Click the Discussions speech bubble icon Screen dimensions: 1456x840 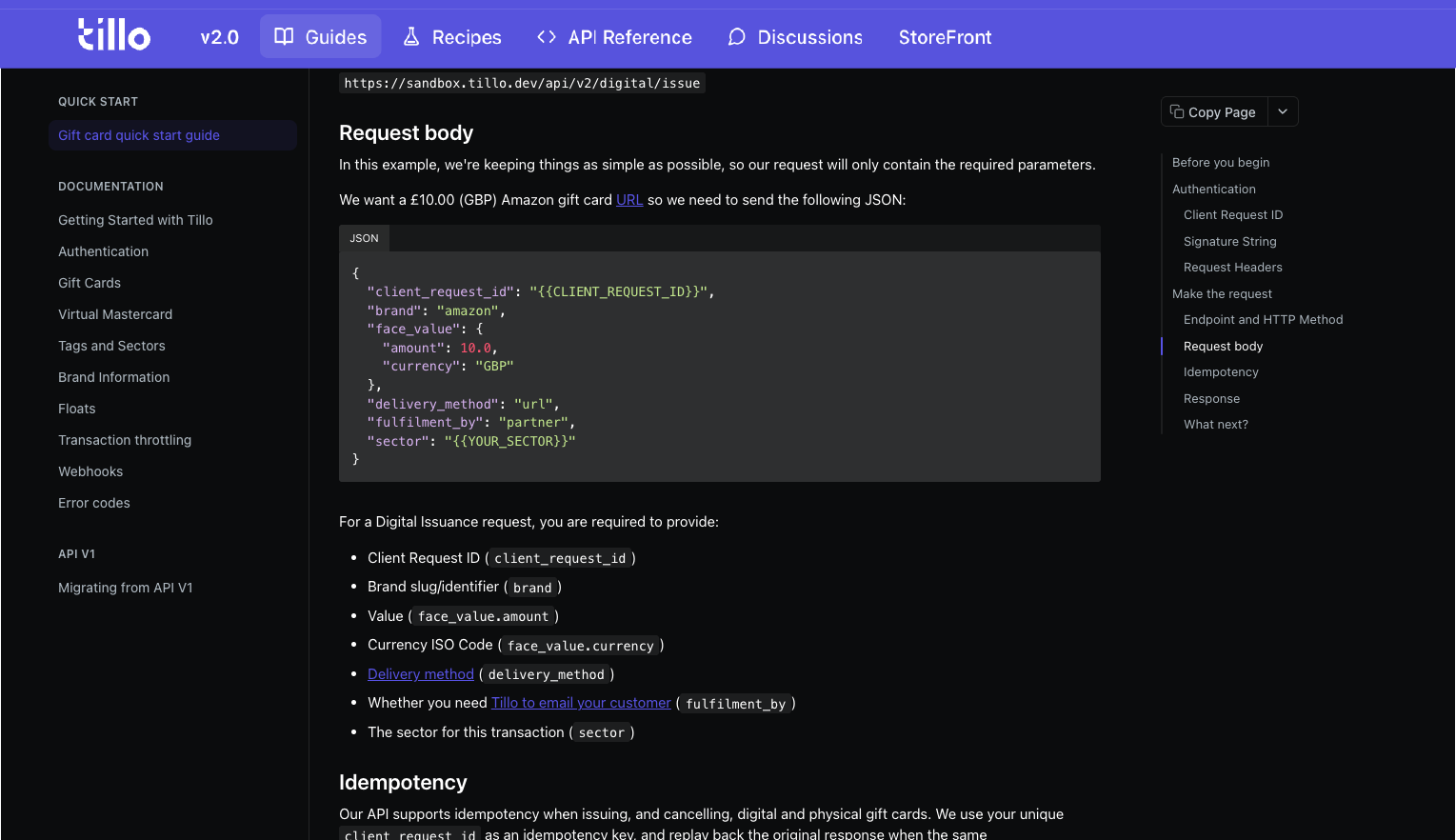pyautogui.click(x=736, y=37)
